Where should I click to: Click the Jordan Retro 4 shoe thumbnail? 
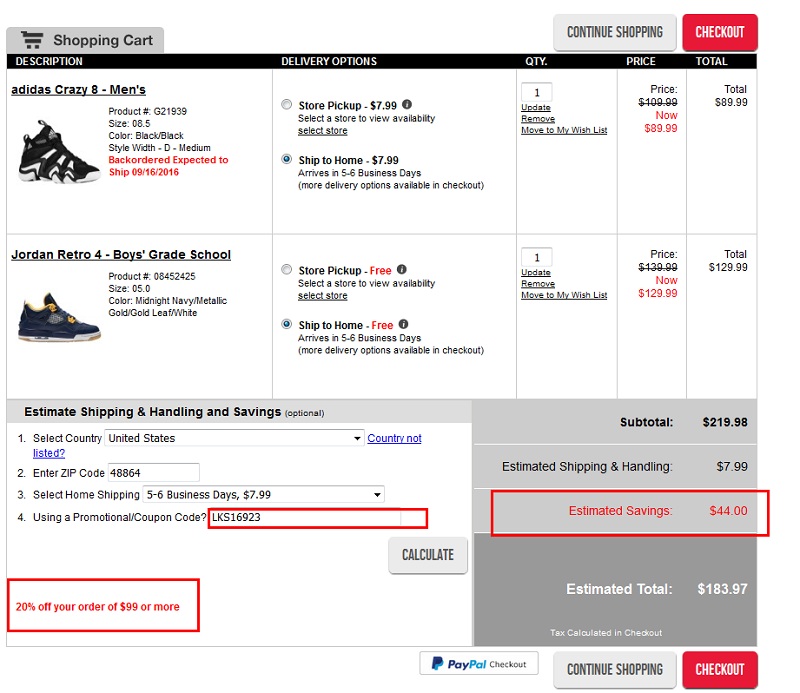tap(59, 316)
